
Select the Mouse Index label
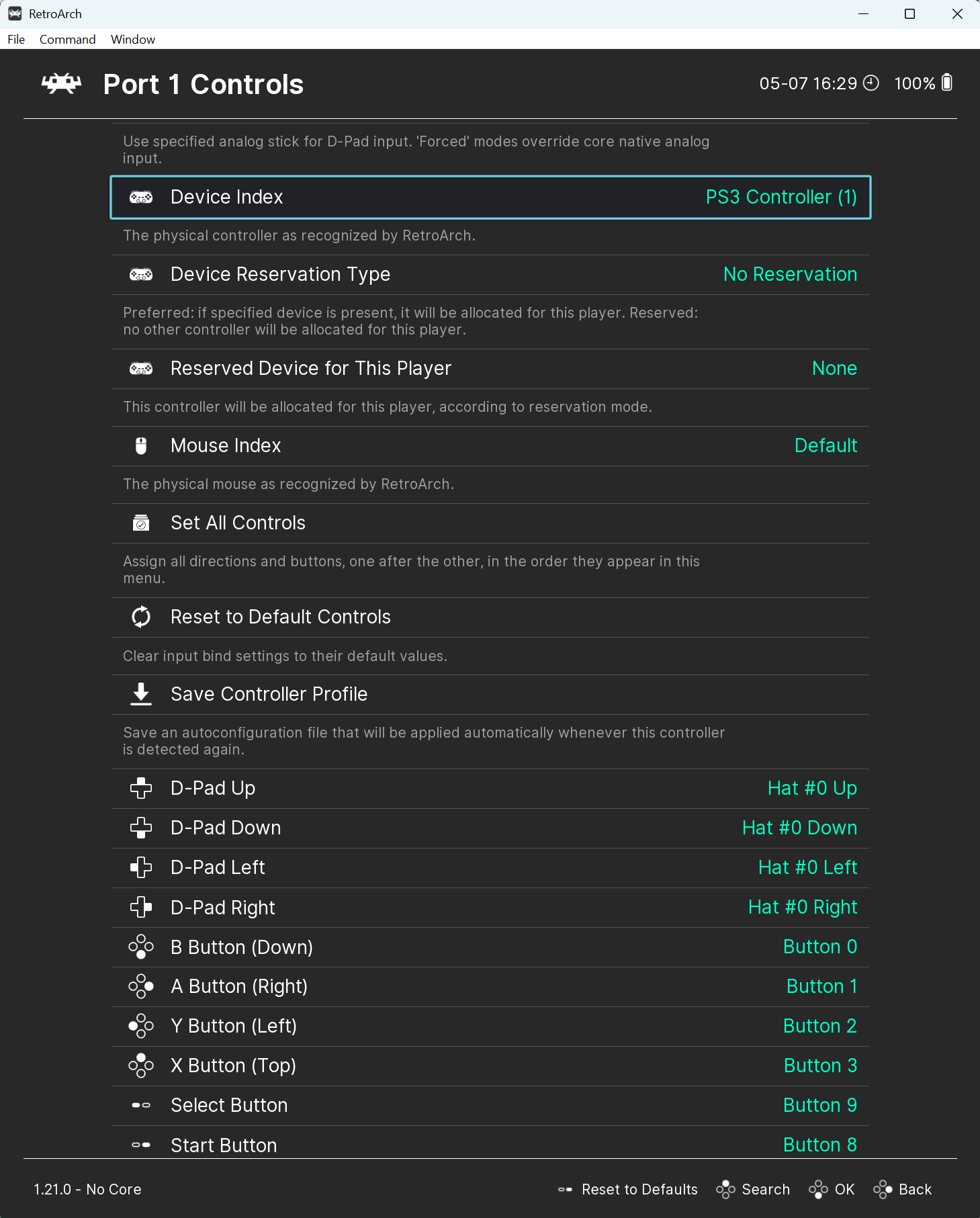pyautogui.click(x=226, y=445)
